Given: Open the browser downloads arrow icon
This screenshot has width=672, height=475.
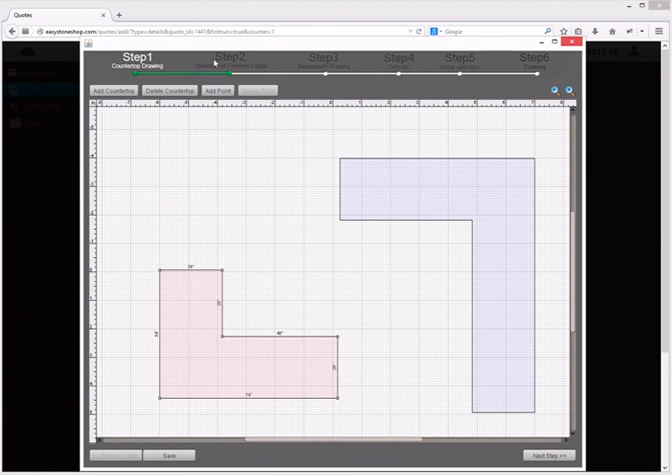Looking at the screenshot, I should (x=595, y=31).
